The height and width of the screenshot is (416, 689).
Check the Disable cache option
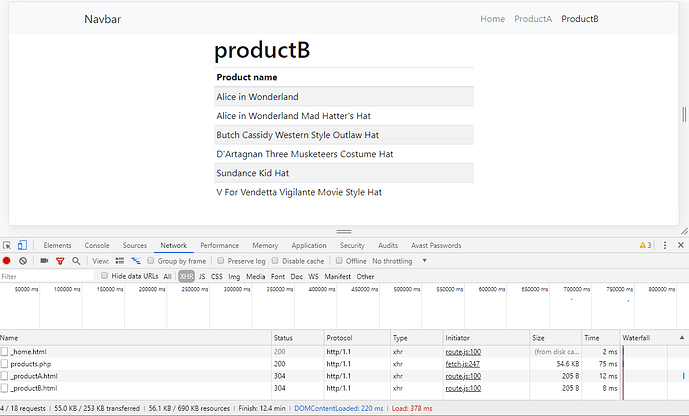coord(274,261)
